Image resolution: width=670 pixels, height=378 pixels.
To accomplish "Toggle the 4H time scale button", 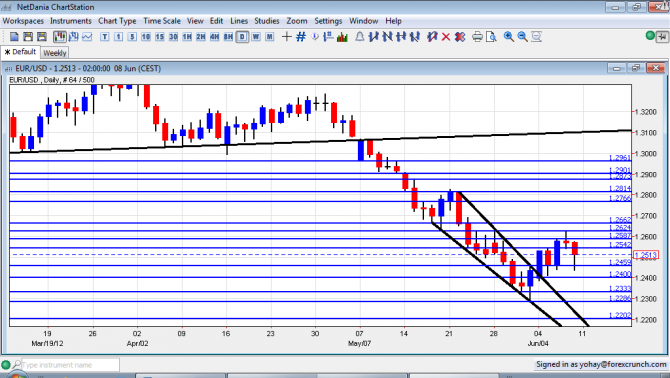I will click(215, 37).
